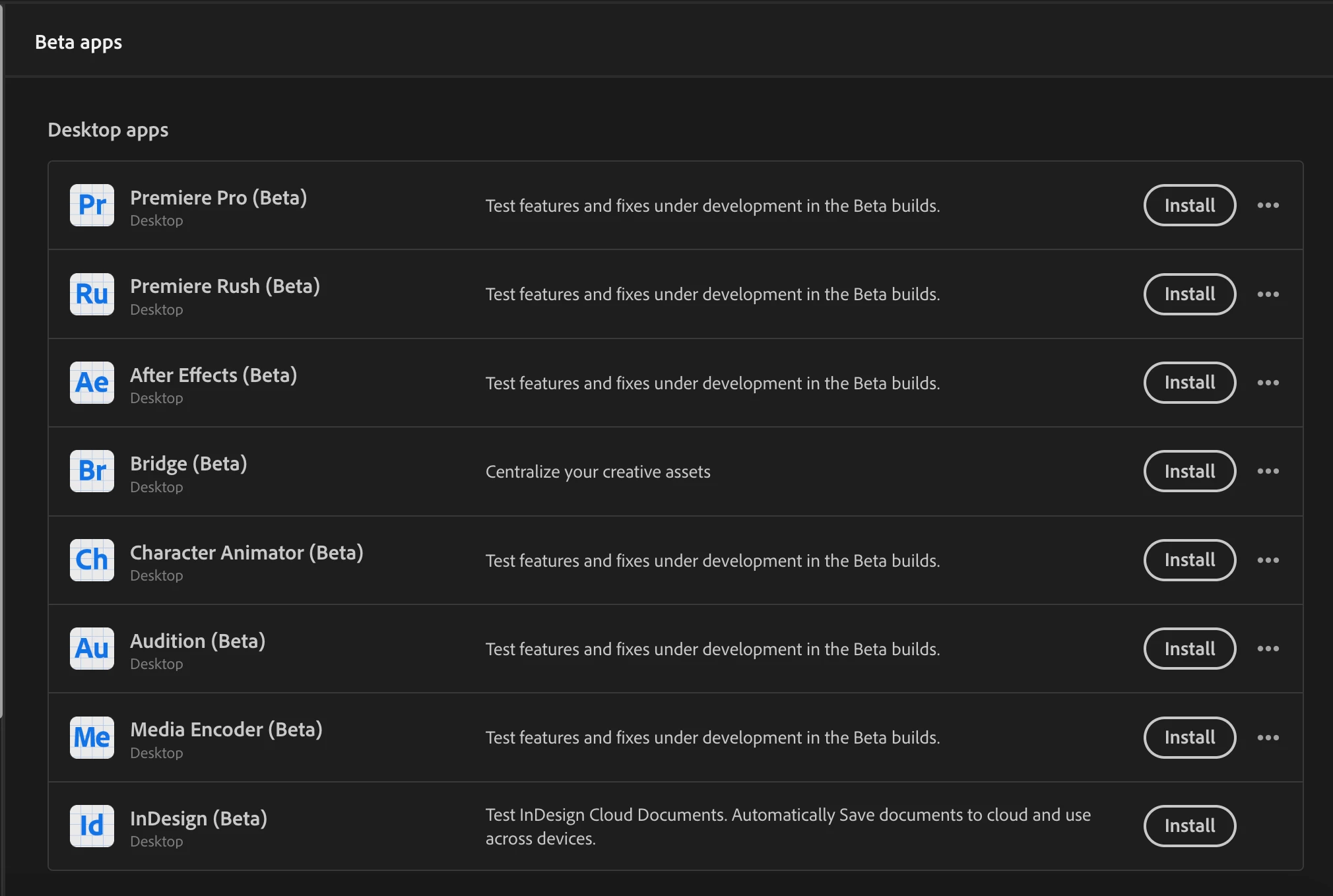This screenshot has width=1333, height=896.
Task: Open more options menu for Bridge (Beta)
Action: coord(1268,471)
